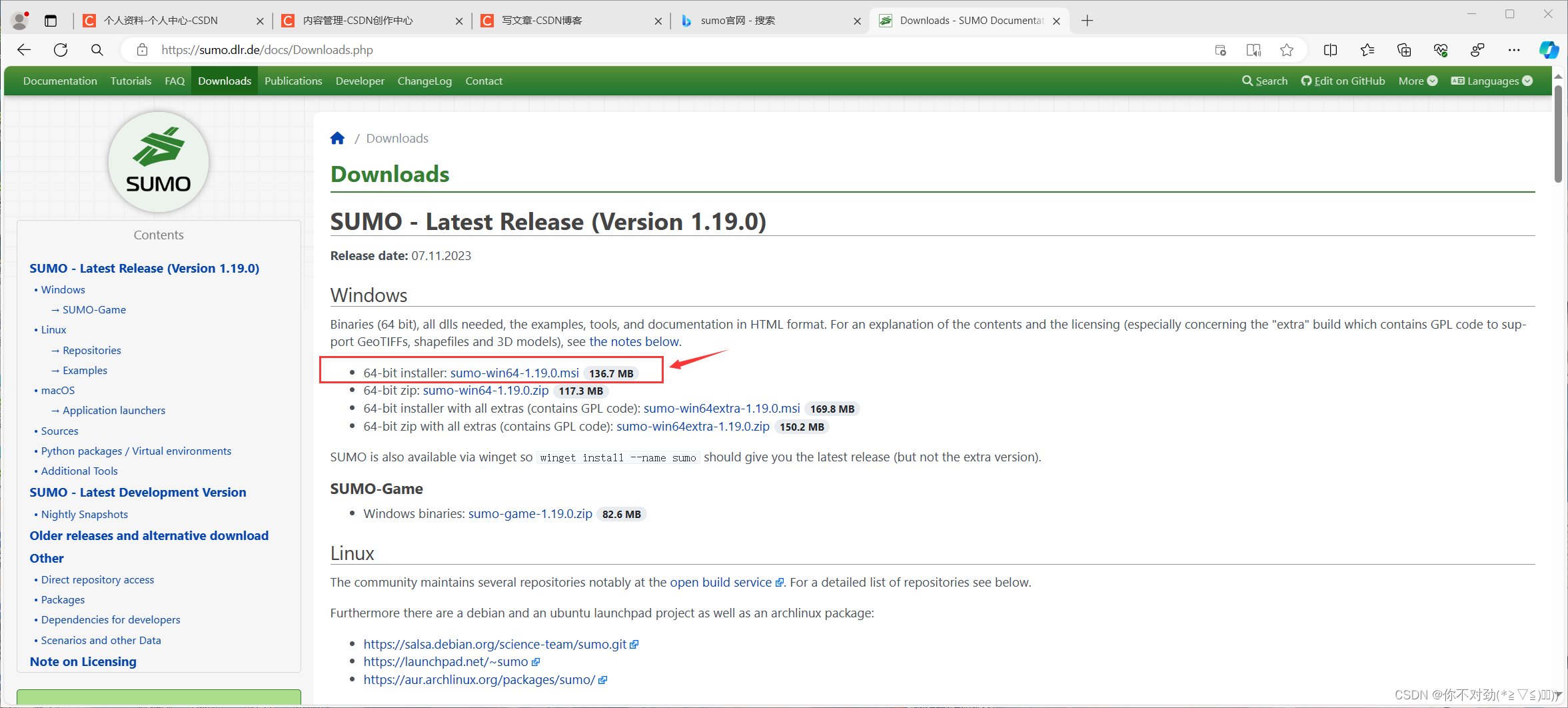Jump to Python packages / Virtual environments
Image resolution: width=1568 pixels, height=708 pixels.
(136, 451)
